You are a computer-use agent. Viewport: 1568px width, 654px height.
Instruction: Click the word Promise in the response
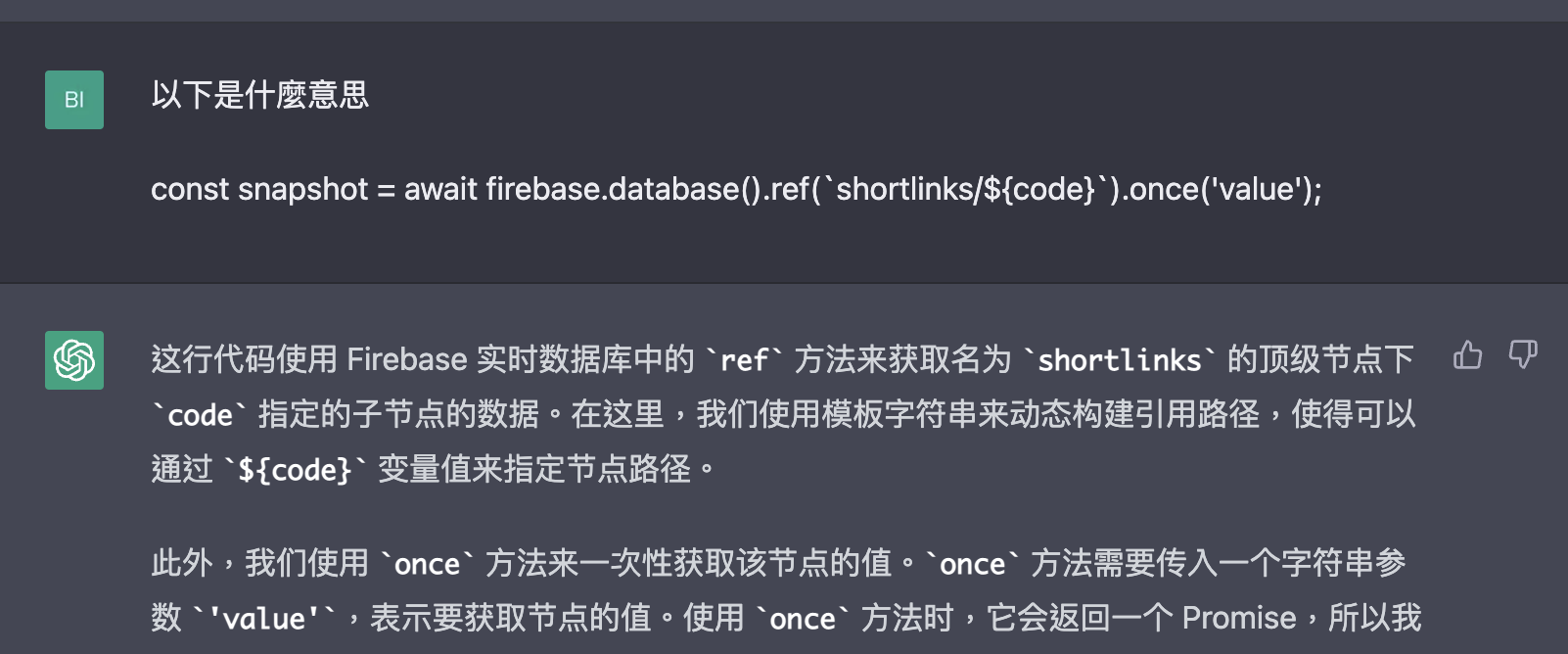(1238, 619)
